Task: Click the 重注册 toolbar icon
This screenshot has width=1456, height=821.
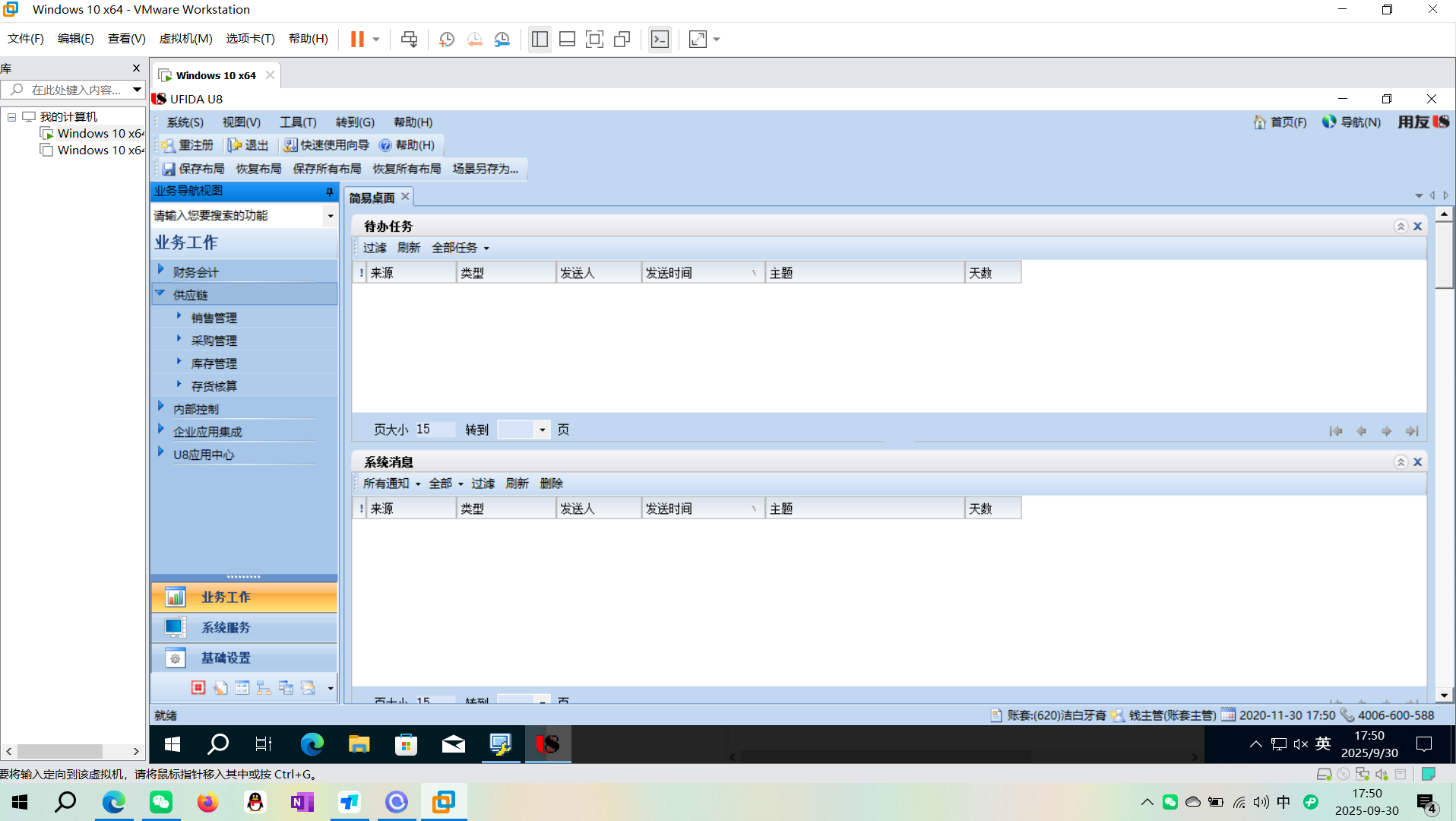Action: click(x=169, y=145)
